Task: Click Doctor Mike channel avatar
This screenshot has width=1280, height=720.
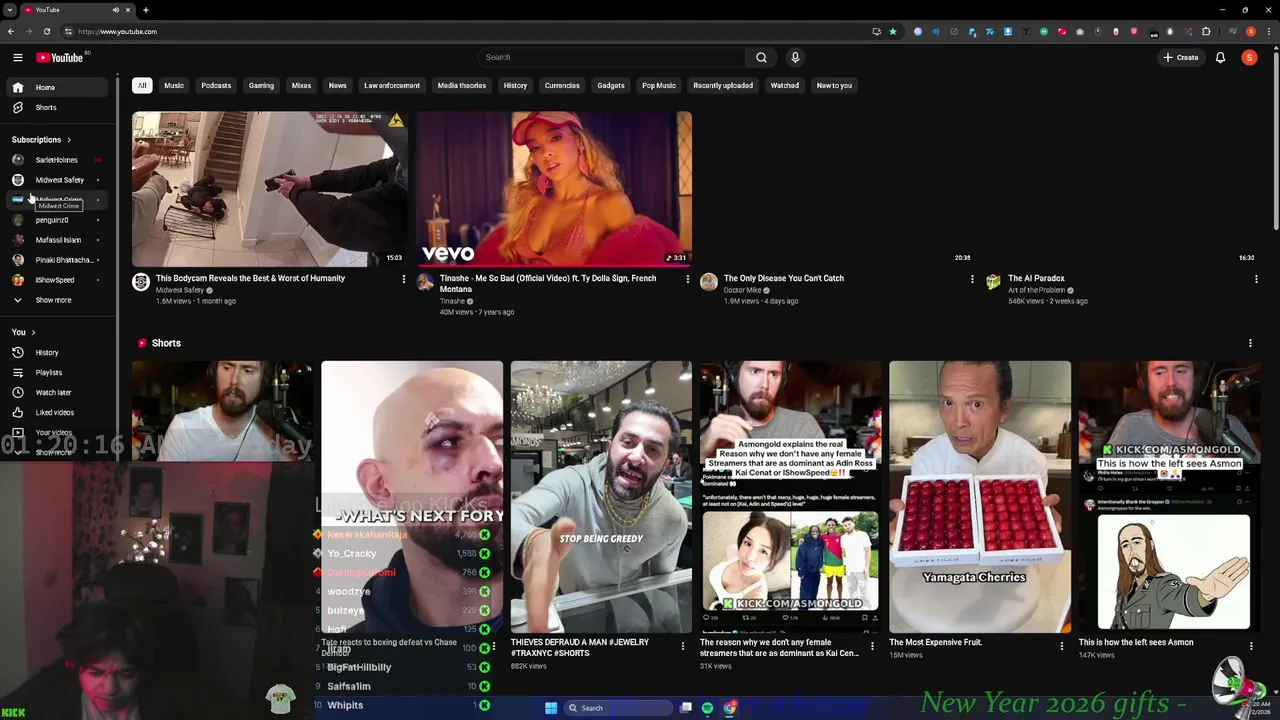Action: pyautogui.click(x=708, y=283)
